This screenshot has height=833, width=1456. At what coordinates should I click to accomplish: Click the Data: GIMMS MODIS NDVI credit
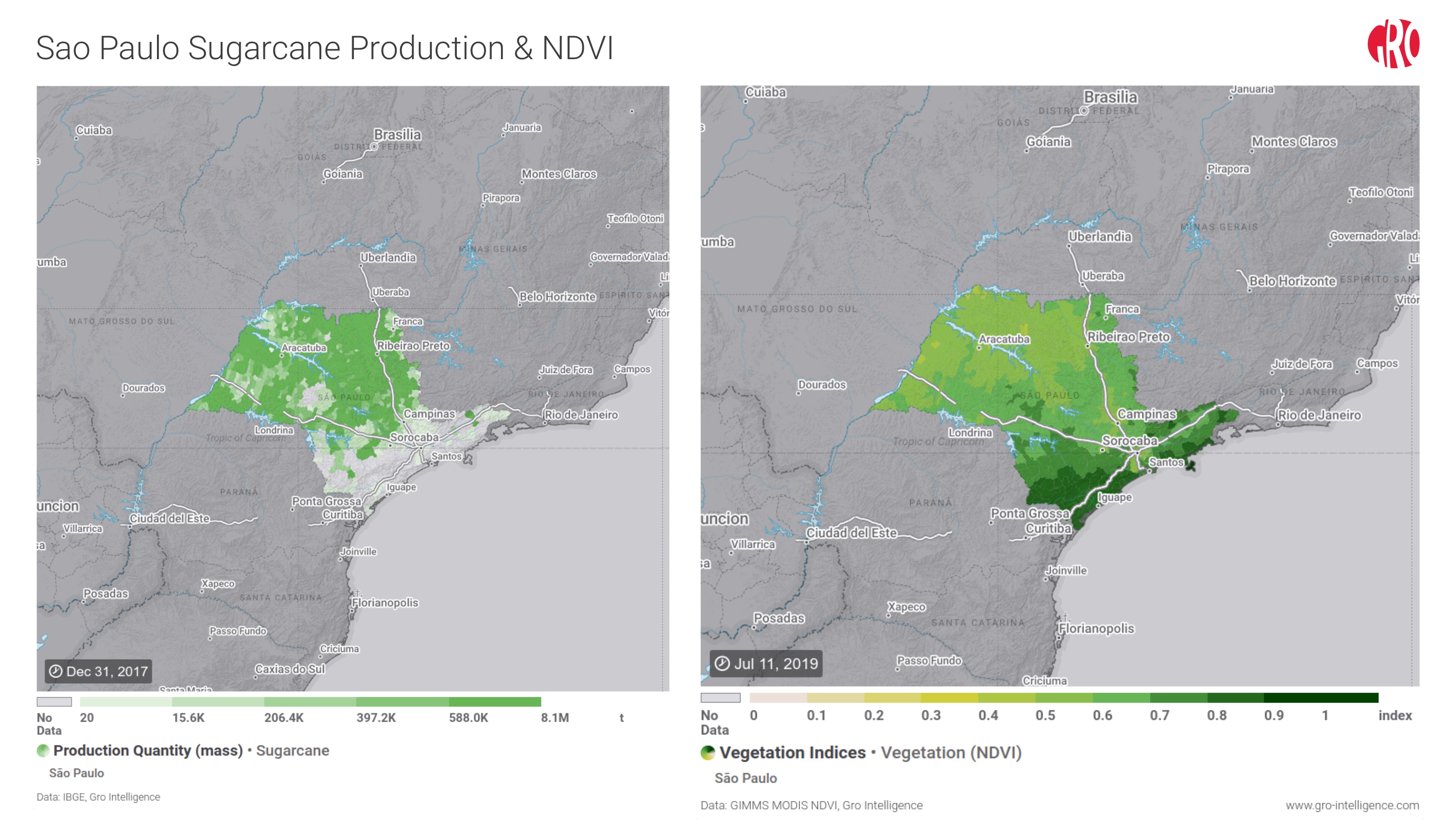point(812,805)
